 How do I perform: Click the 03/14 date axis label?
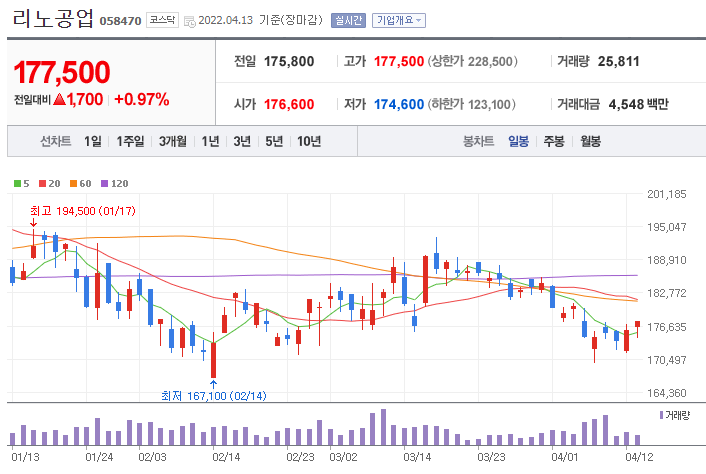tap(417, 457)
